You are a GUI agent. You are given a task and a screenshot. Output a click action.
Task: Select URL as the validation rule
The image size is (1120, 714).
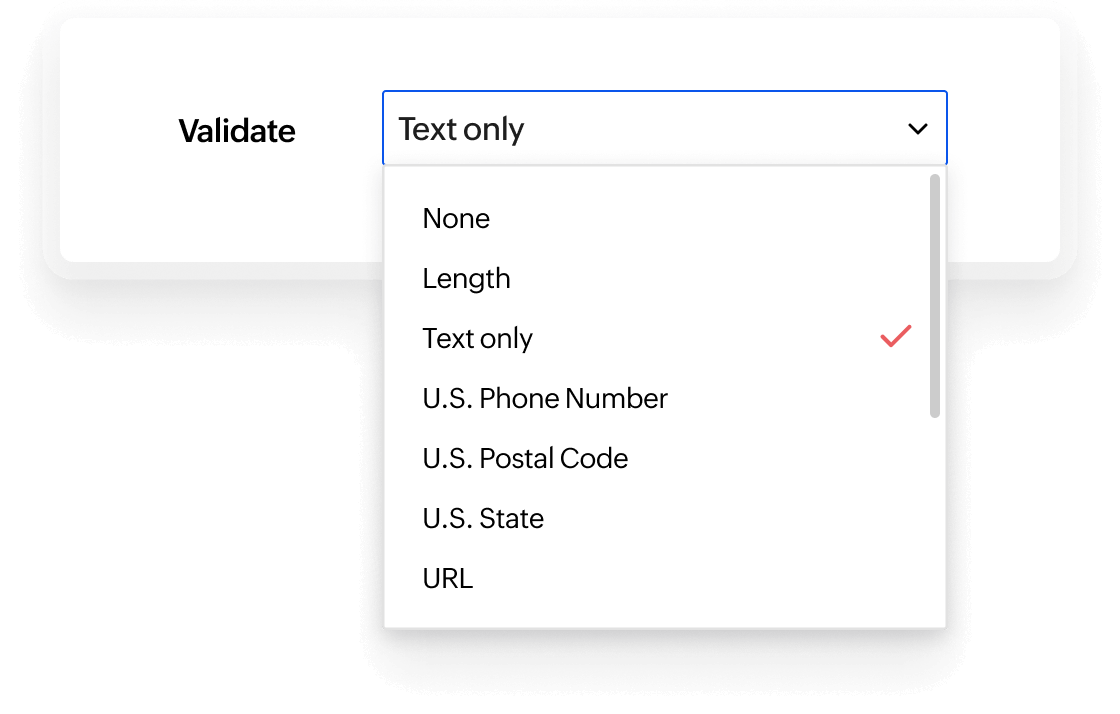447,578
